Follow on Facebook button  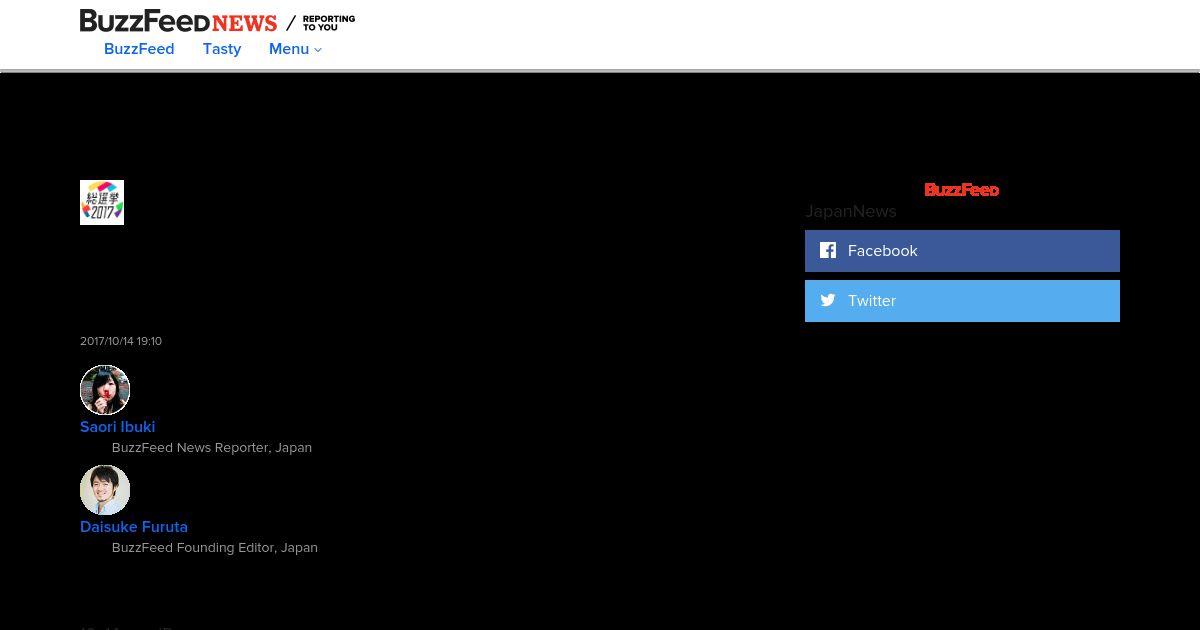962,251
